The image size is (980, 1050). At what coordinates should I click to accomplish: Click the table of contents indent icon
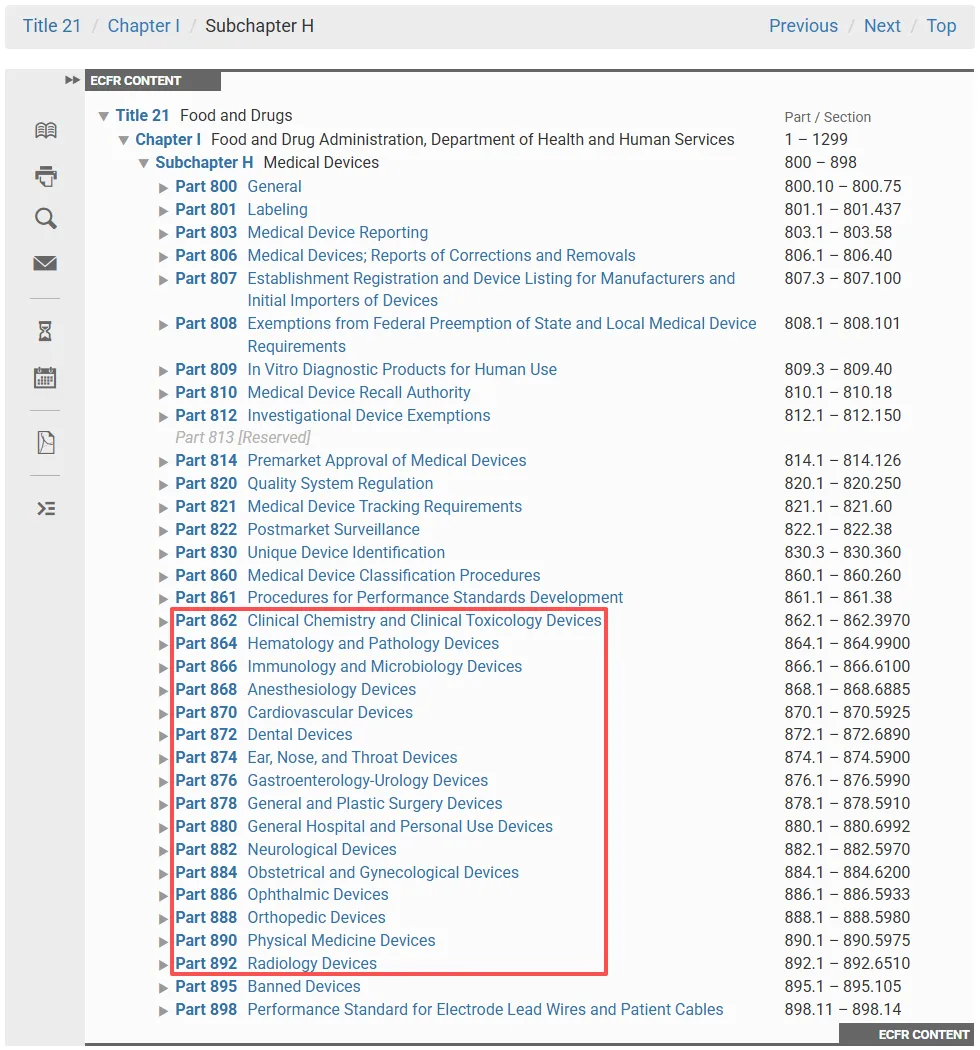pyautogui.click(x=46, y=509)
